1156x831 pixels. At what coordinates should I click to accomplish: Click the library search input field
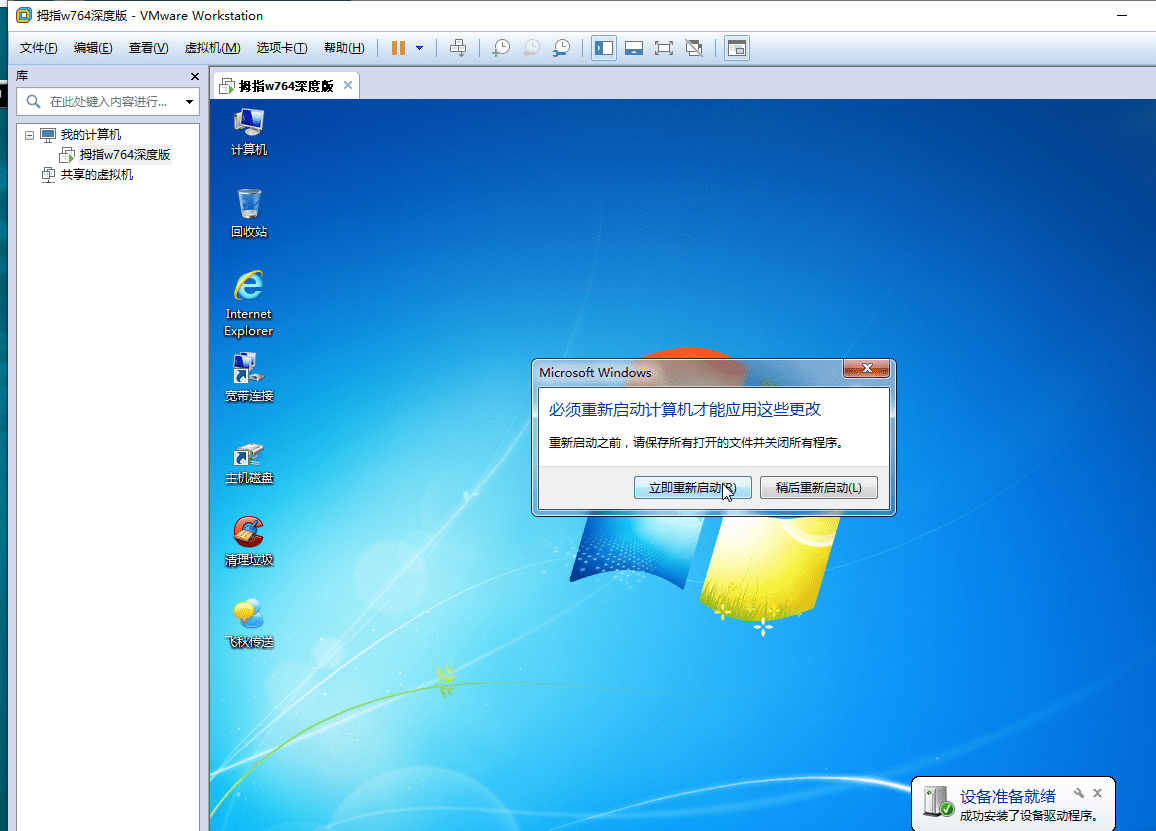108,102
